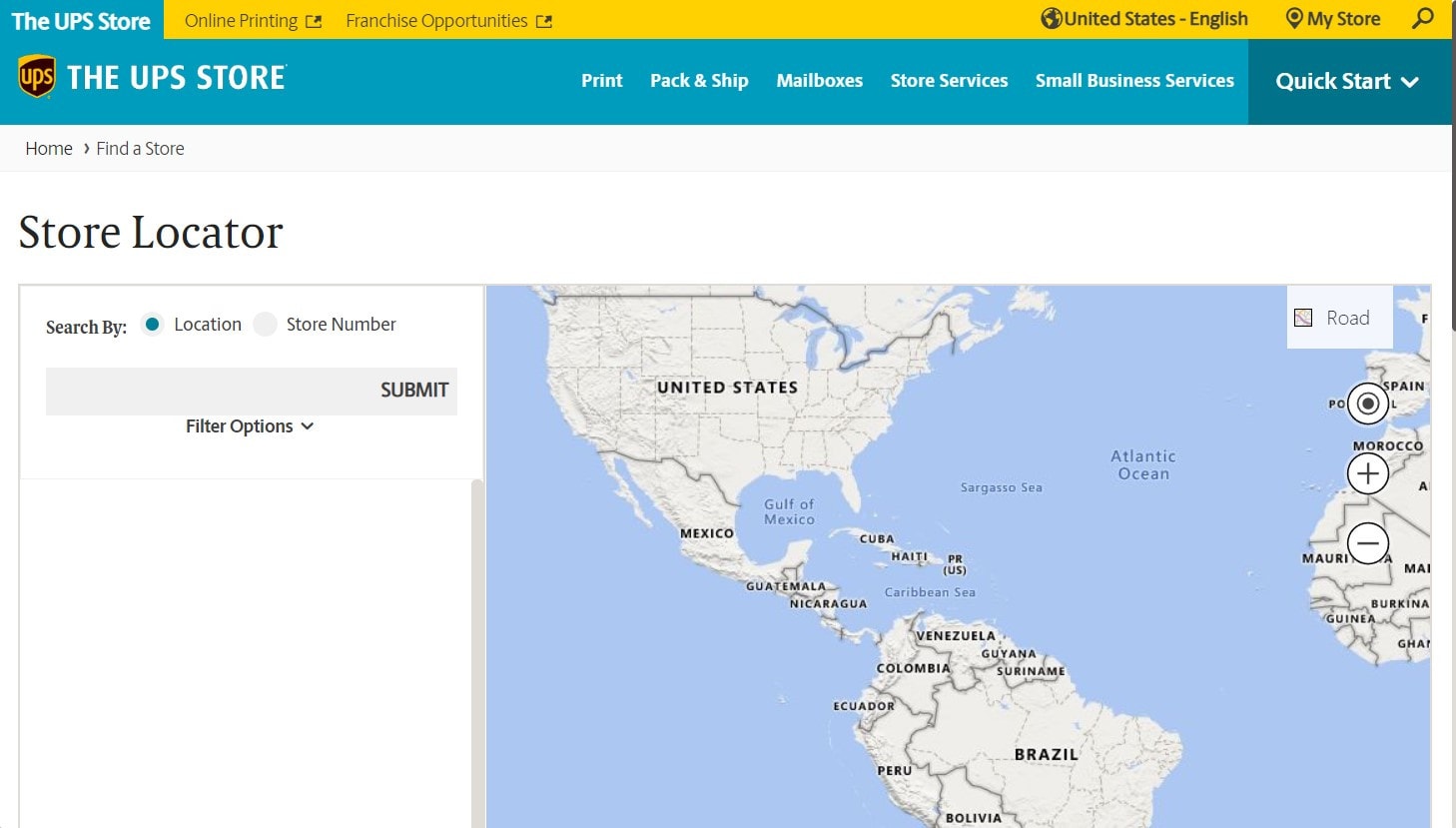The width and height of the screenshot is (1456, 828).
Task: Select the Store Number radio button
Action: (265, 324)
